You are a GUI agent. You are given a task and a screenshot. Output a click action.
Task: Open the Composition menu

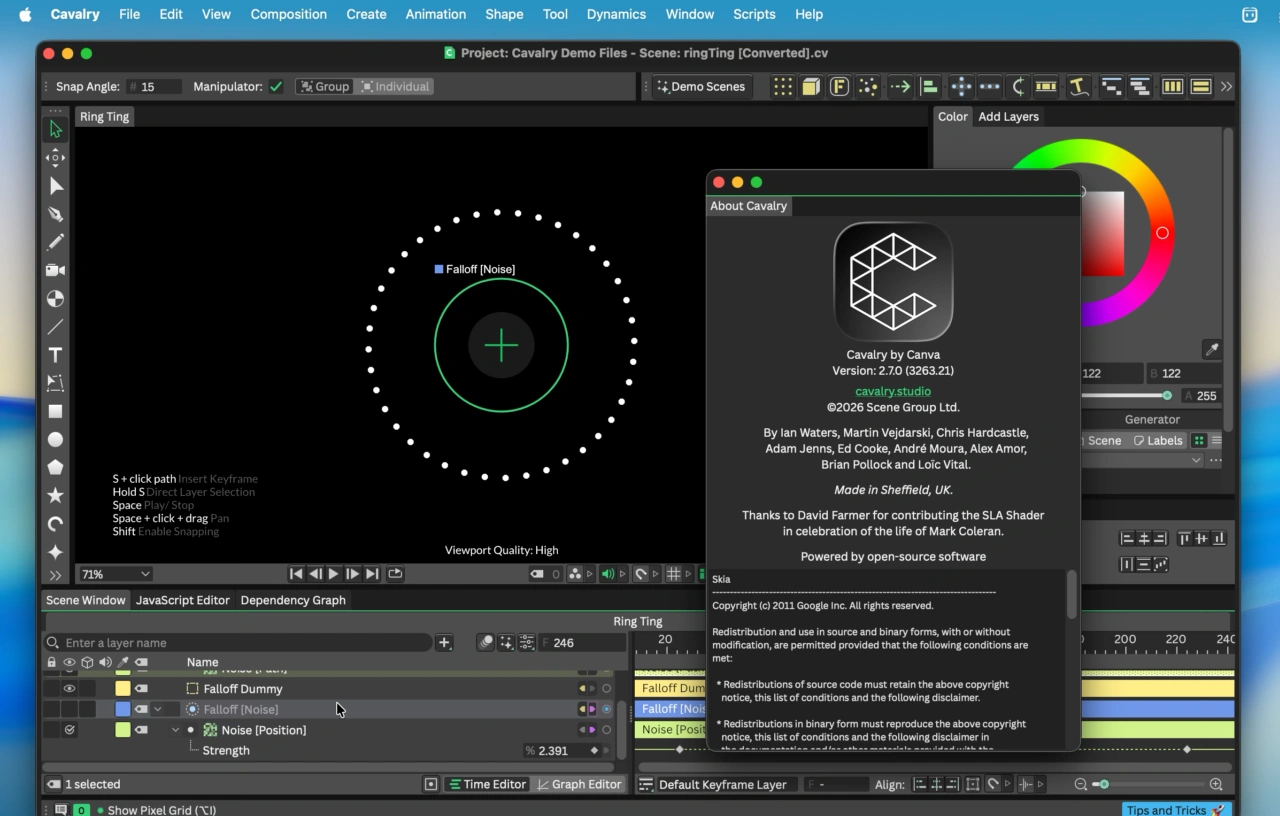tap(288, 14)
